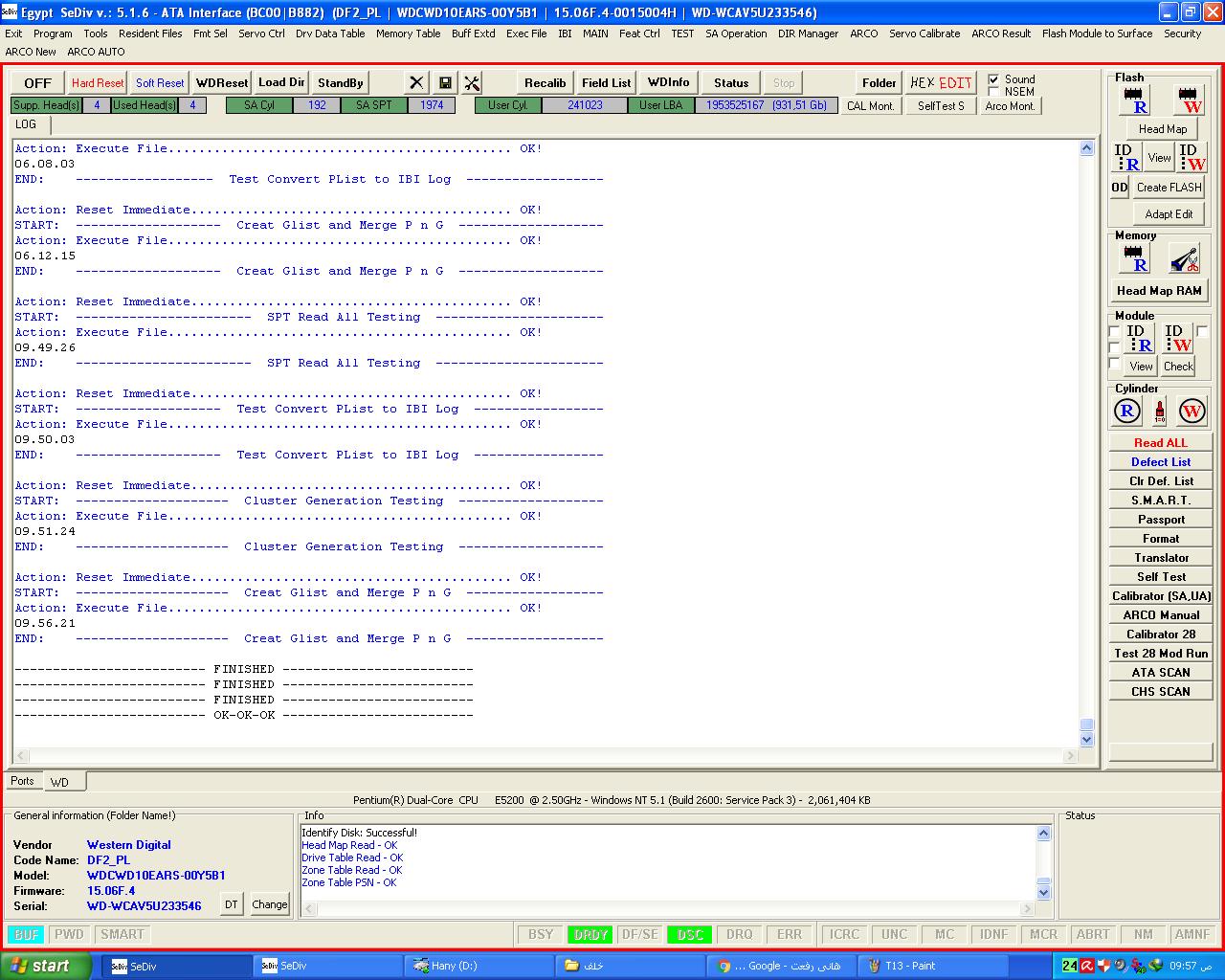This screenshot has height=980, width=1225.
Task: Open the HEX EDIT editor
Action: (941, 83)
